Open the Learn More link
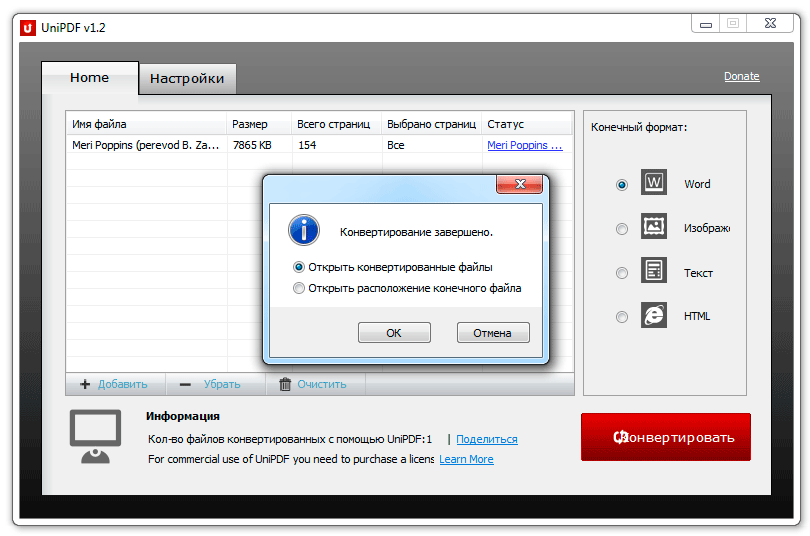This screenshot has height=536, width=810. click(x=466, y=459)
